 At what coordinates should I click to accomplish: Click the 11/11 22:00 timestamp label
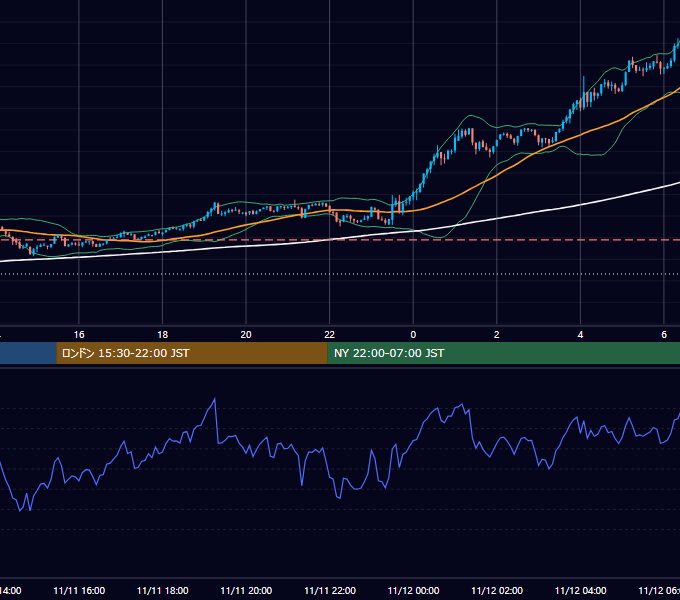coord(330,590)
